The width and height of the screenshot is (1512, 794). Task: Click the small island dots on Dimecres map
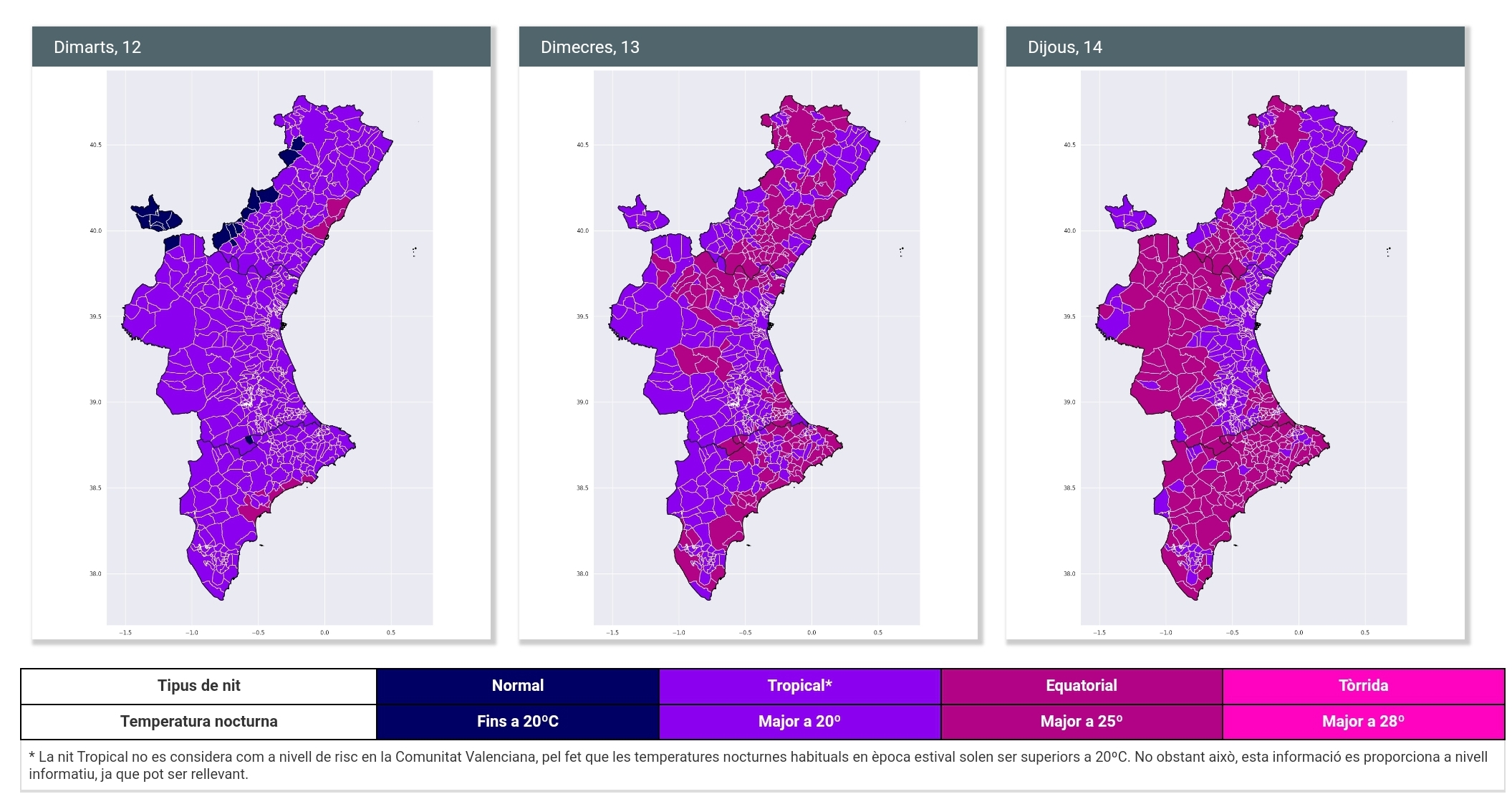(901, 251)
